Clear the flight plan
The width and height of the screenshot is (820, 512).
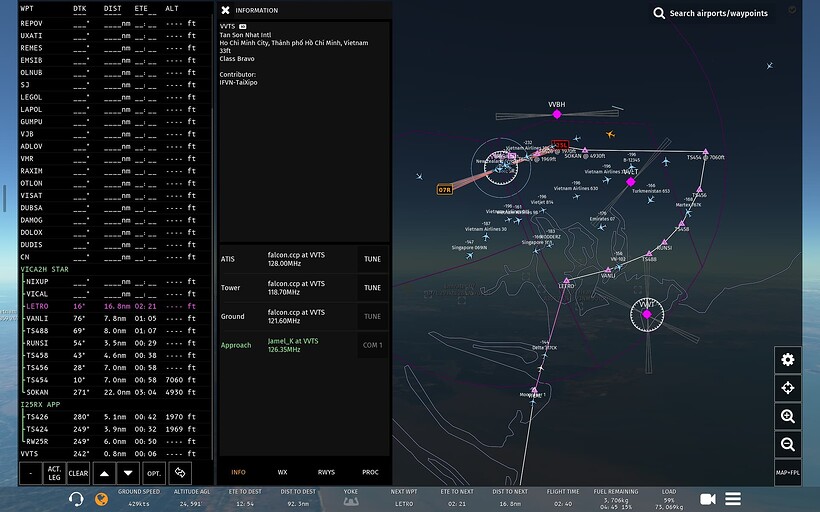pos(78,473)
